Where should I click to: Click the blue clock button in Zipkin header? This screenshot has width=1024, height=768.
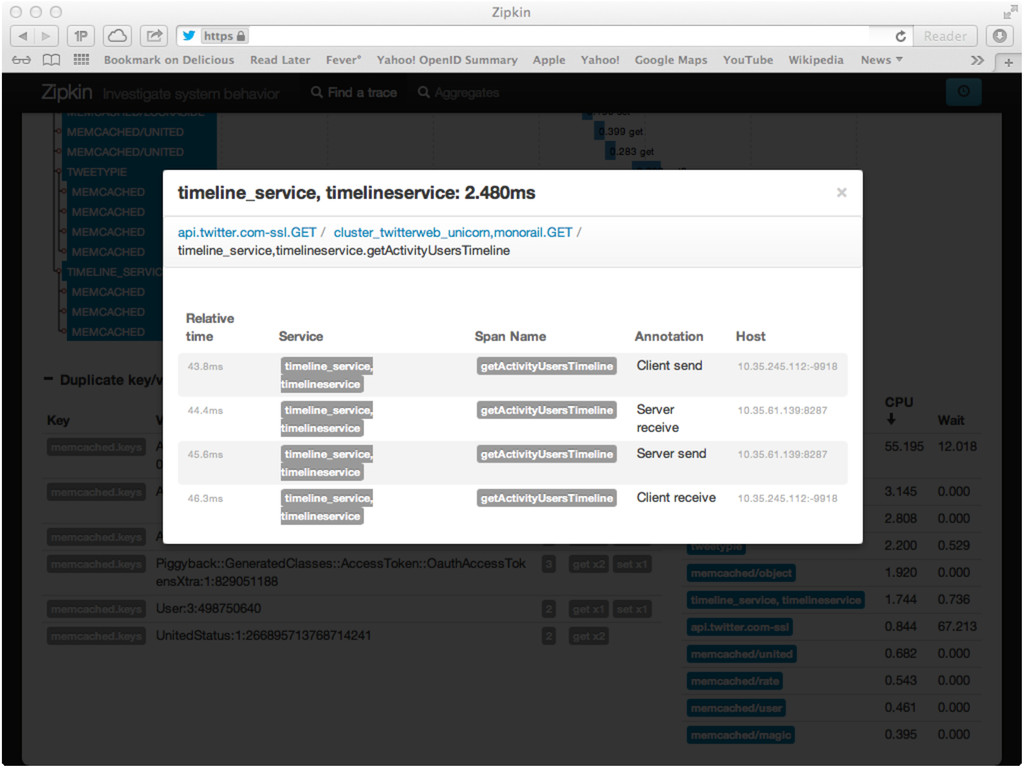tap(963, 91)
